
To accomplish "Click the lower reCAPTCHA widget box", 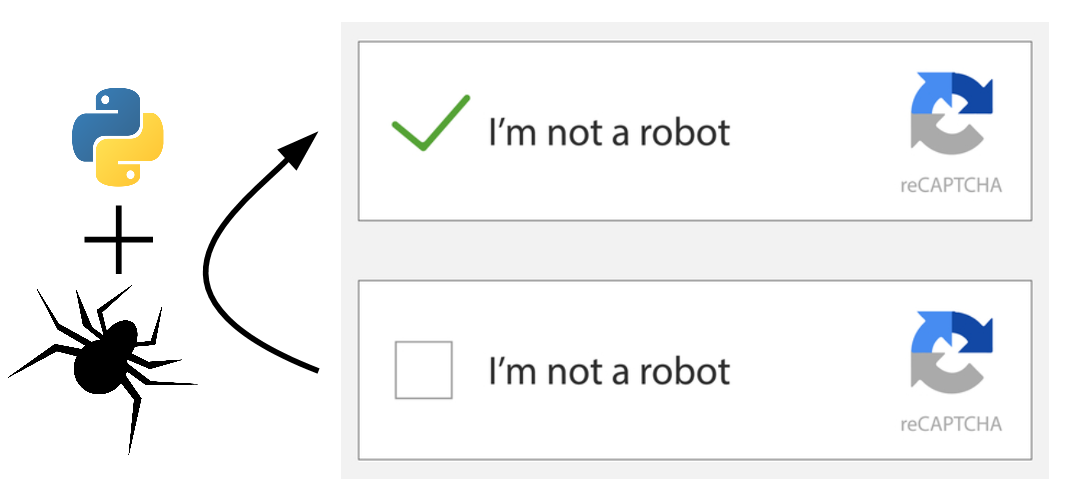I will [695, 370].
